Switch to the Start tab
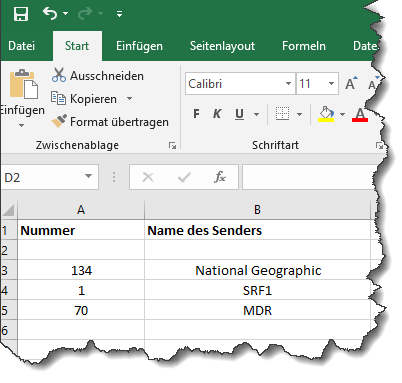This screenshot has width=402, height=383. (x=77, y=46)
